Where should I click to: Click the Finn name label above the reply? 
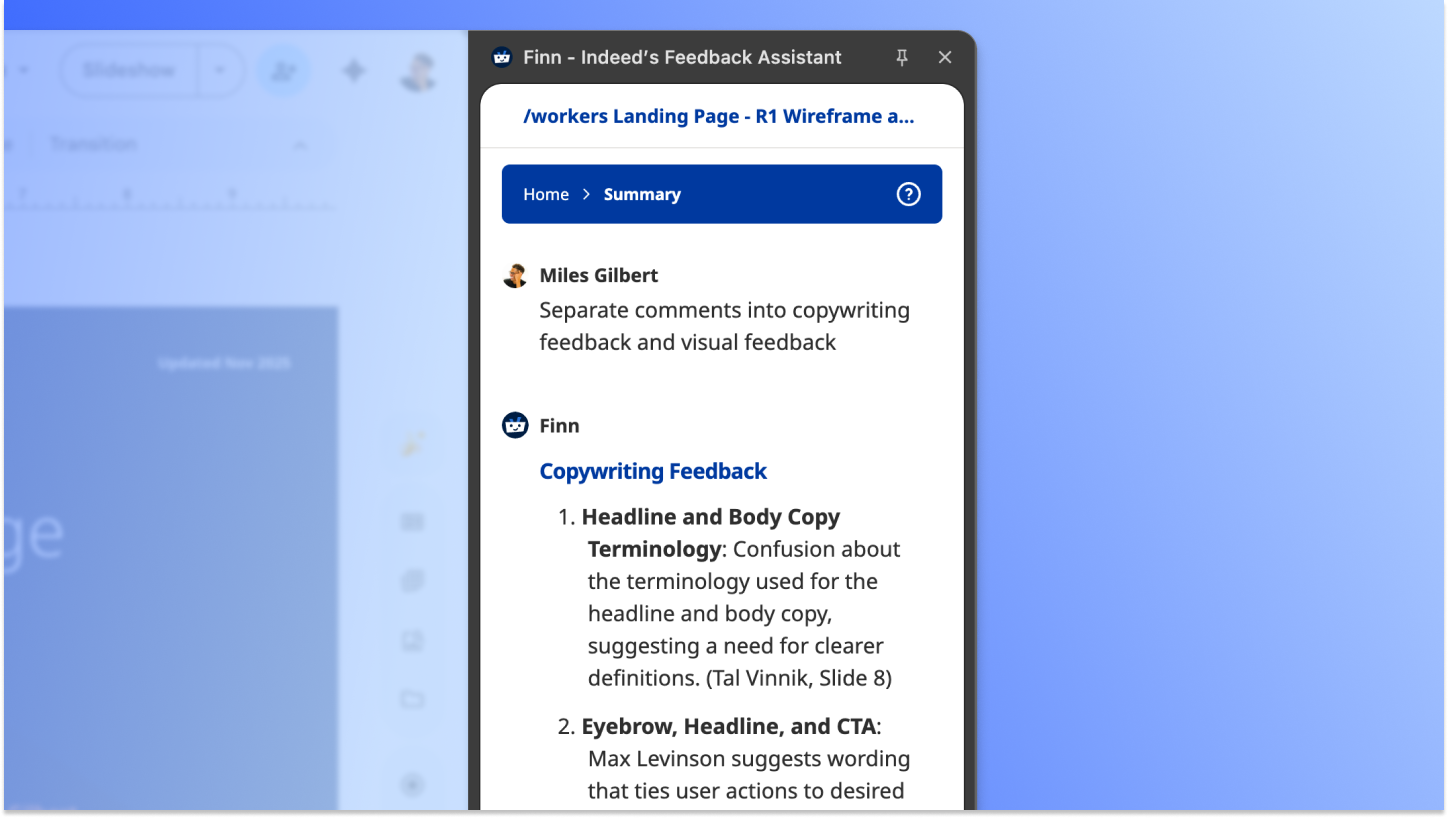[x=559, y=425]
